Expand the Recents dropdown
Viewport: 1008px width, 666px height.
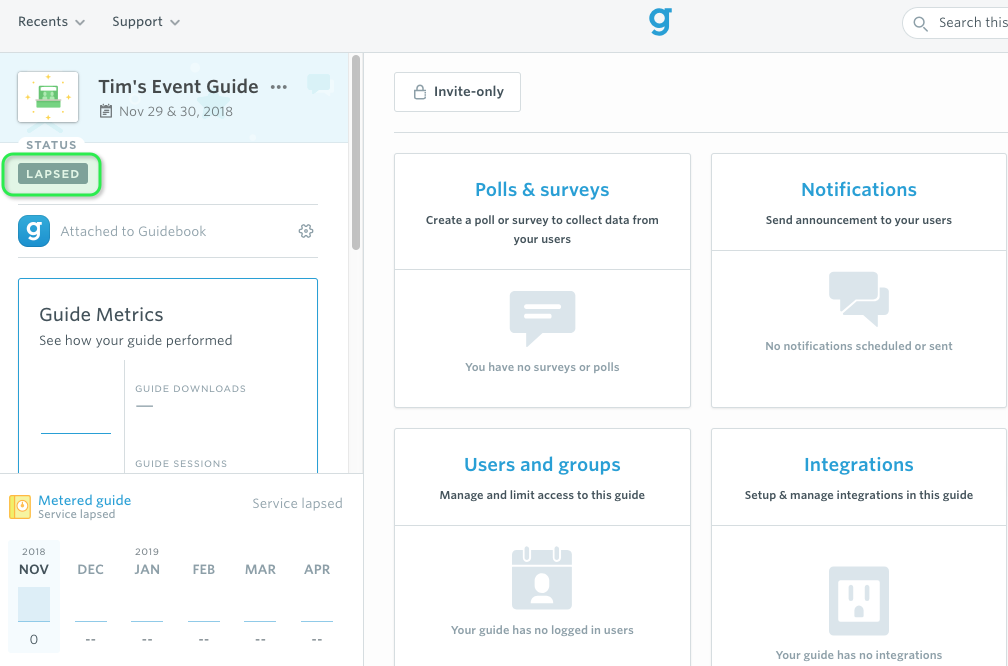pos(51,22)
